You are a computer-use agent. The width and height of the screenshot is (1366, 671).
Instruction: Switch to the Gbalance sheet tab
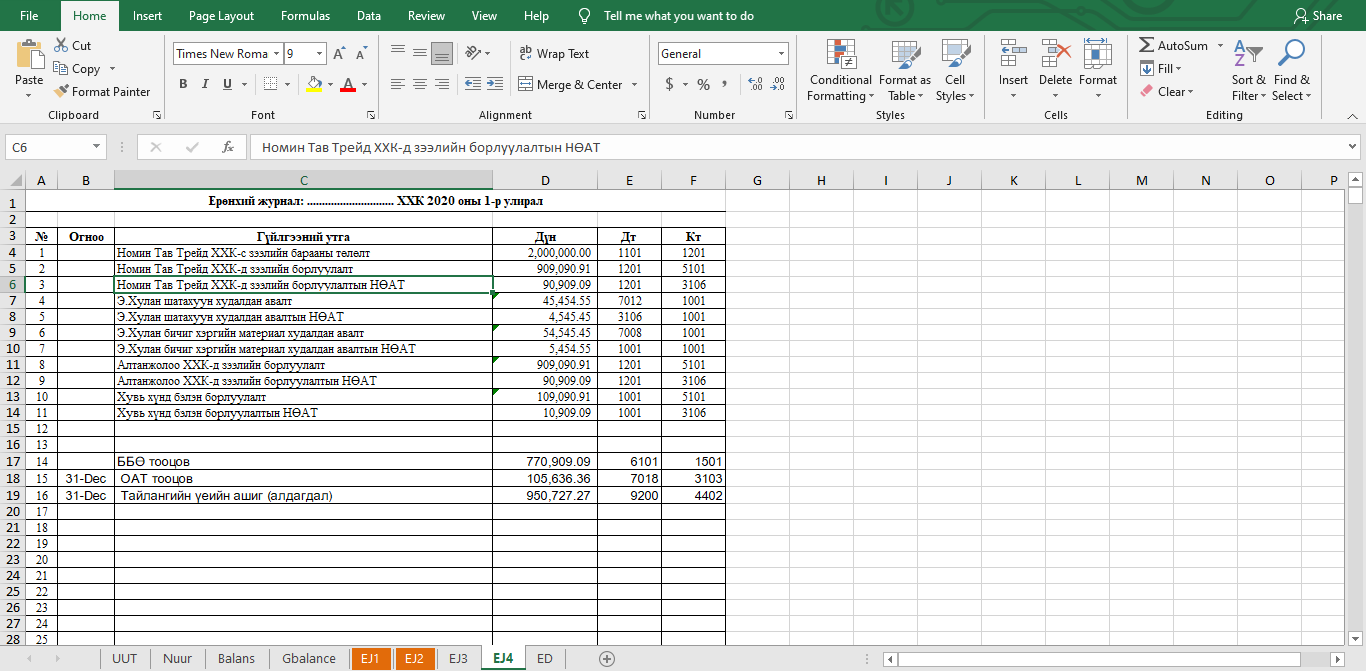point(309,658)
